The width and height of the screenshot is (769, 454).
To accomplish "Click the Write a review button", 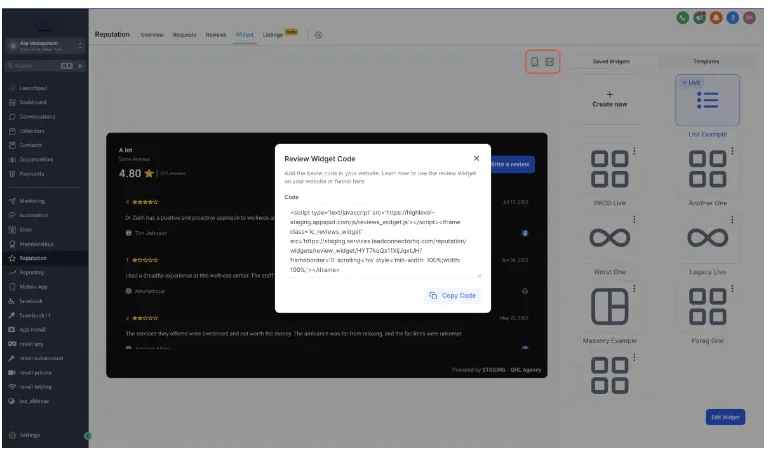I will 512,164.
